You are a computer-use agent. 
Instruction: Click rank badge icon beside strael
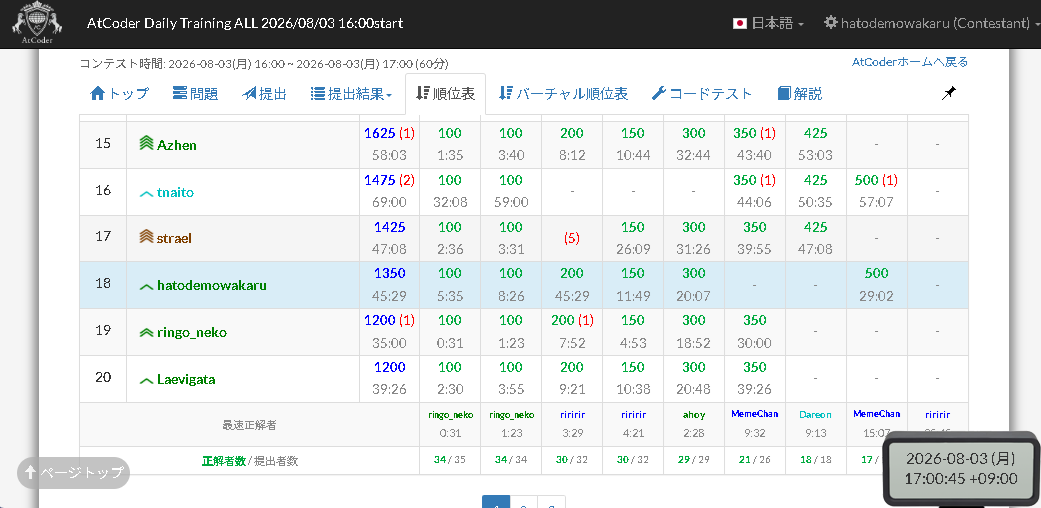pyautogui.click(x=146, y=237)
